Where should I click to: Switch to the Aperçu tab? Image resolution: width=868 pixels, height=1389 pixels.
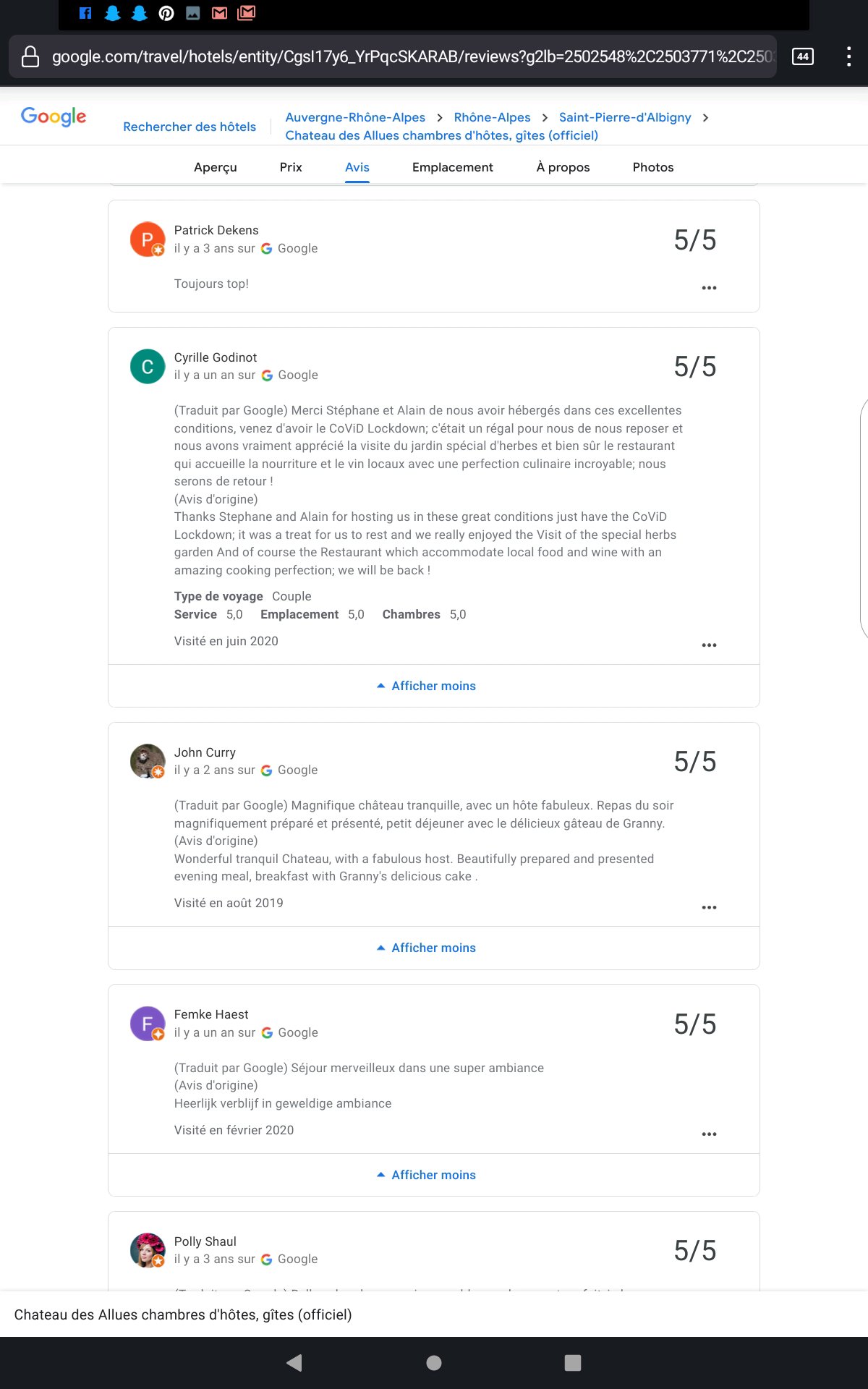point(216,167)
